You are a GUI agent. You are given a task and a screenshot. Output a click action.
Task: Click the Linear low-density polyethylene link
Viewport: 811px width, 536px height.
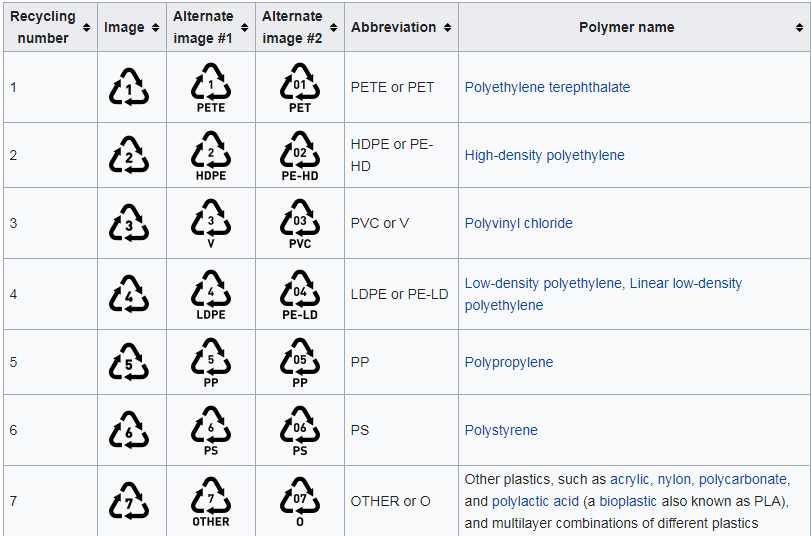603,294
